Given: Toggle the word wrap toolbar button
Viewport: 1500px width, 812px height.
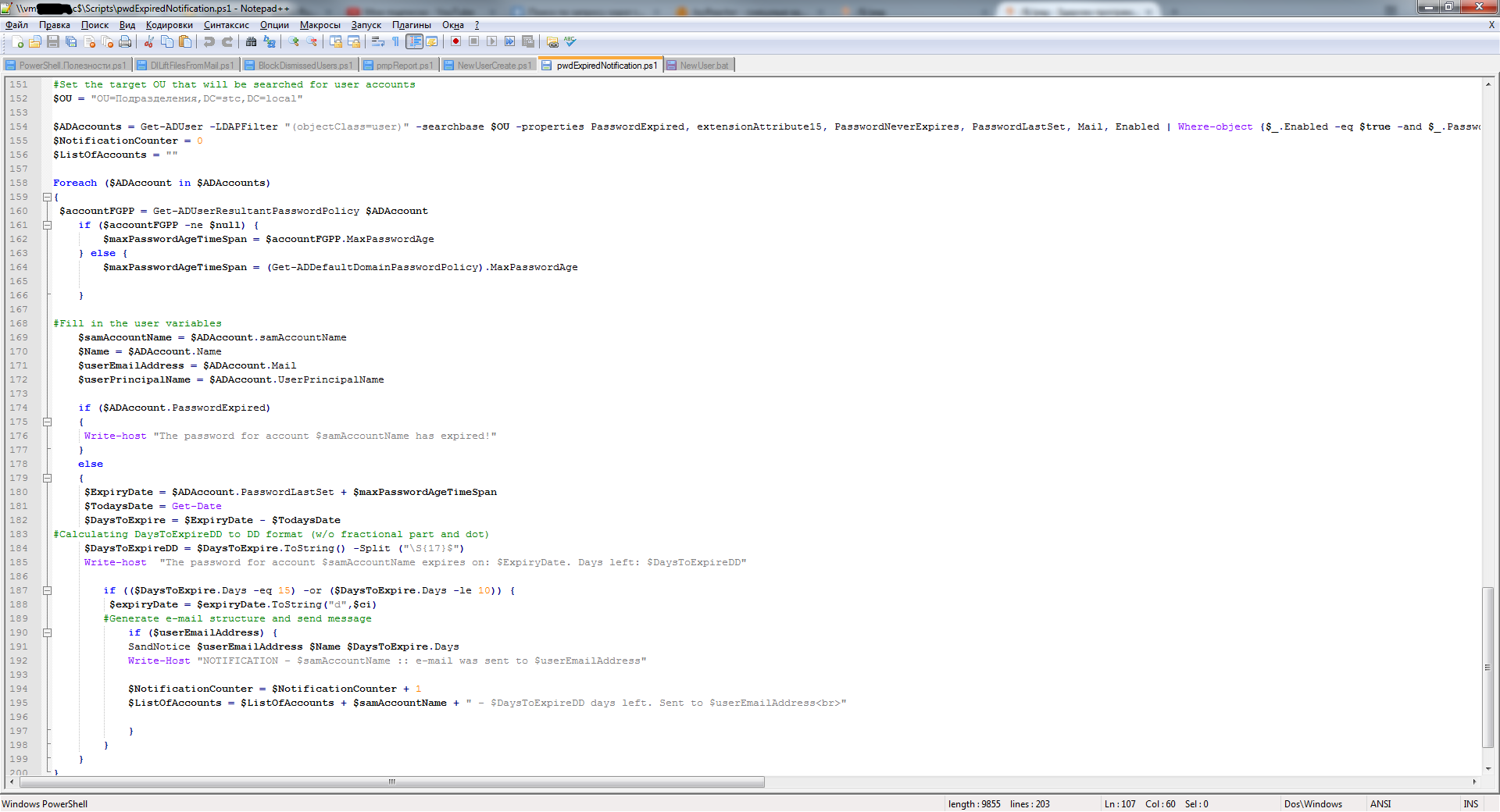Looking at the screenshot, I should (378, 42).
